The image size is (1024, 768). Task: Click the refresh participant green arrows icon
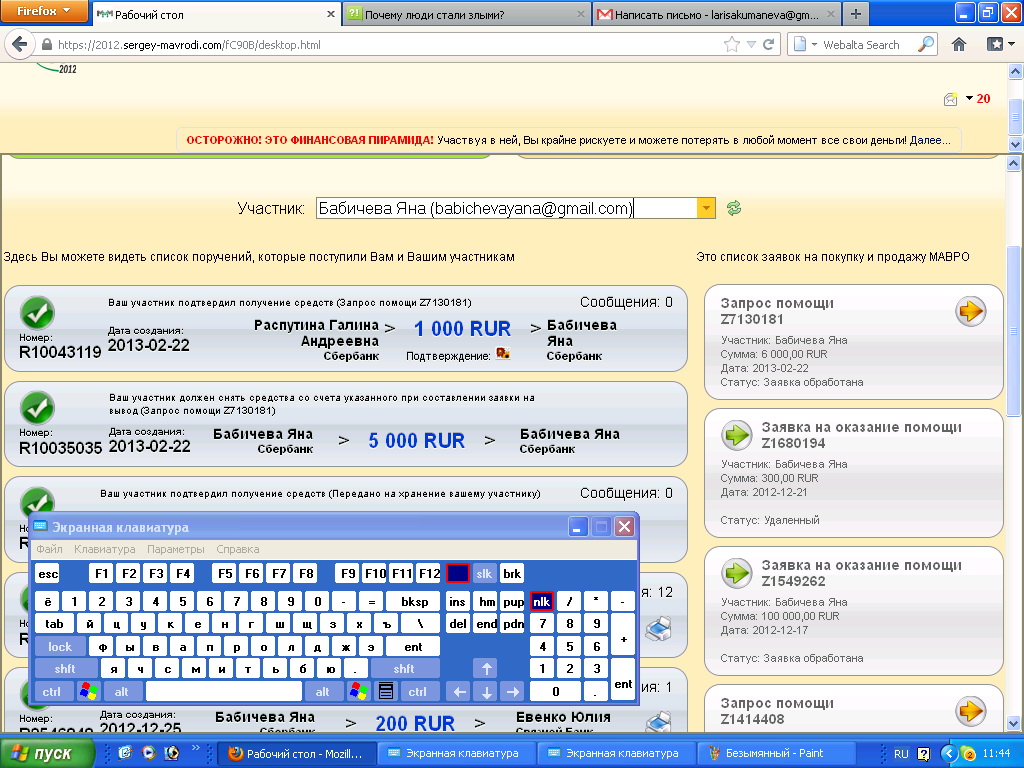tap(734, 208)
